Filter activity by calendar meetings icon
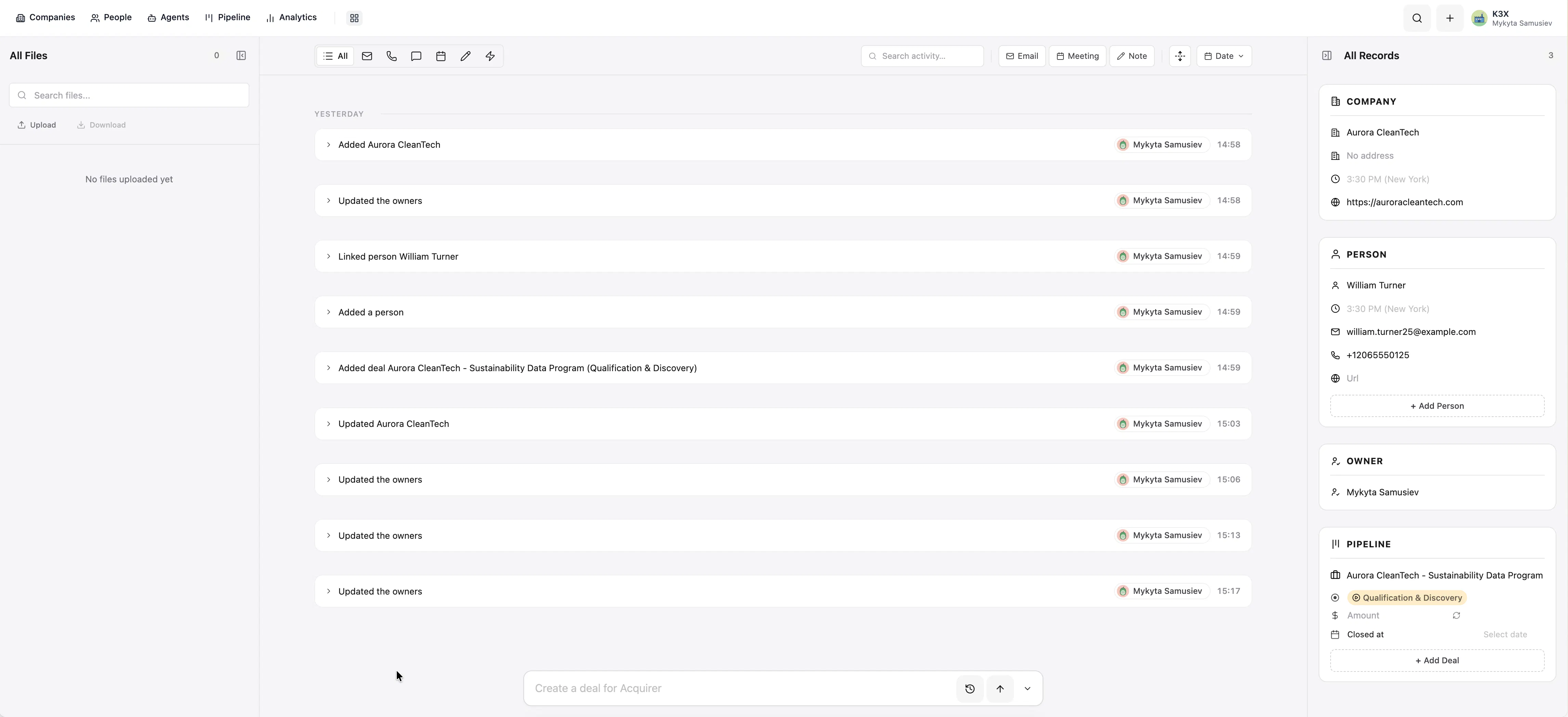This screenshot has width=1568, height=717. click(441, 56)
